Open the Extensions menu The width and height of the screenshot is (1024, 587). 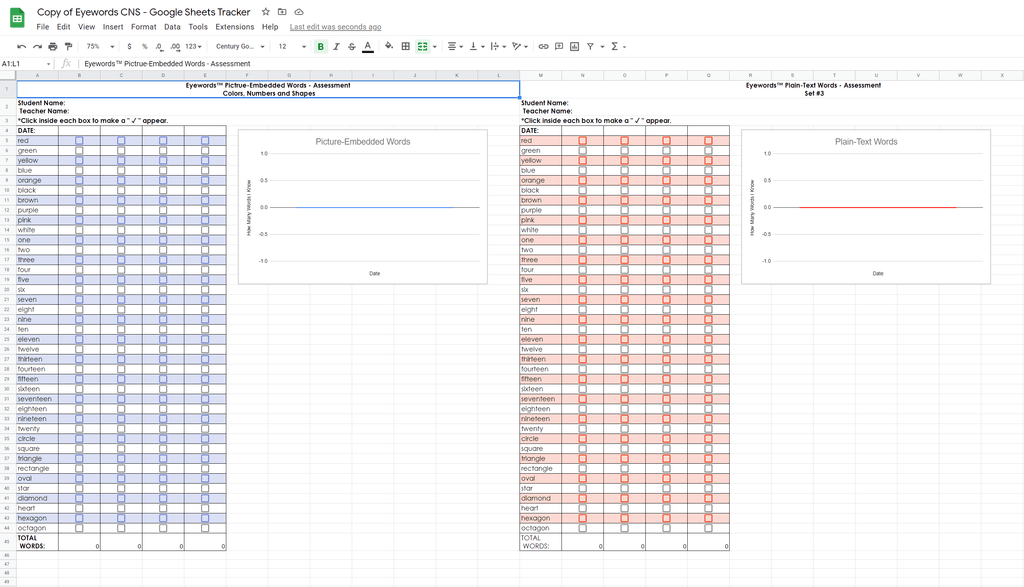[x=234, y=27]
